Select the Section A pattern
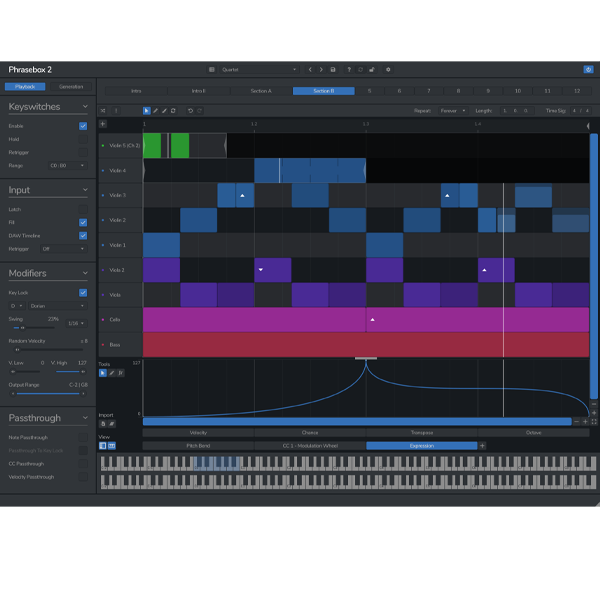 pyautogui.click(x=261, y=91)
